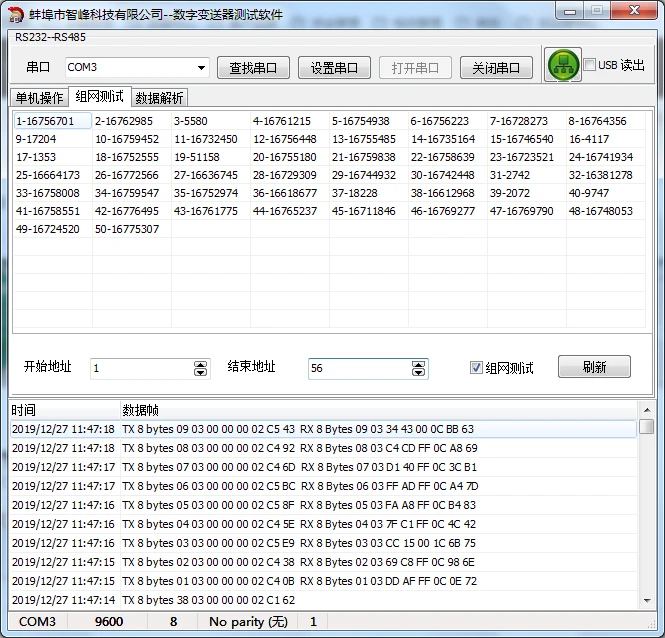Select log row TX 08 03 frame
The image size is (665, 638).
(x=323, y=448)
